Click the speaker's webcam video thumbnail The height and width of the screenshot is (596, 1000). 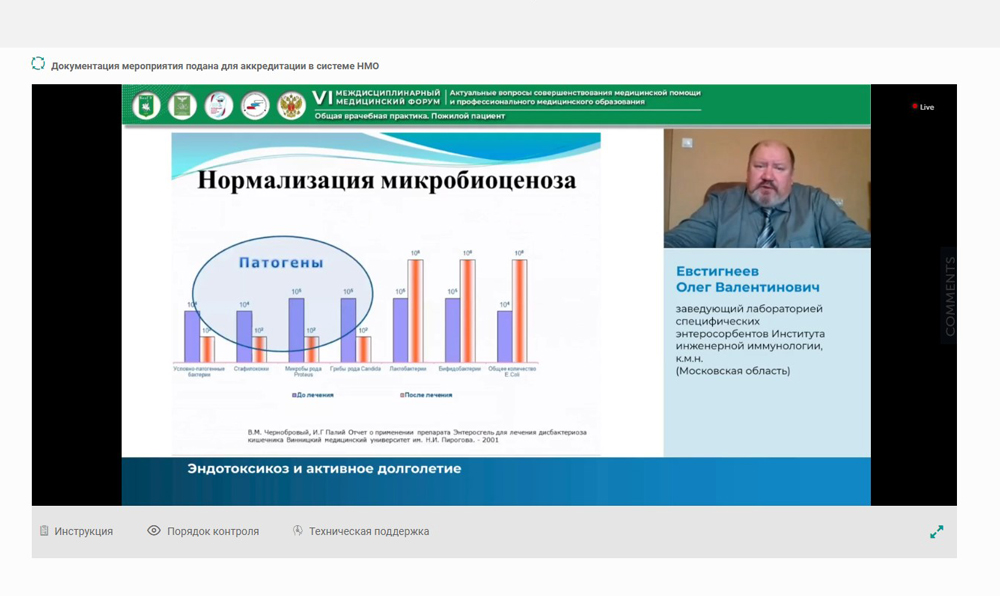(767, 188)
